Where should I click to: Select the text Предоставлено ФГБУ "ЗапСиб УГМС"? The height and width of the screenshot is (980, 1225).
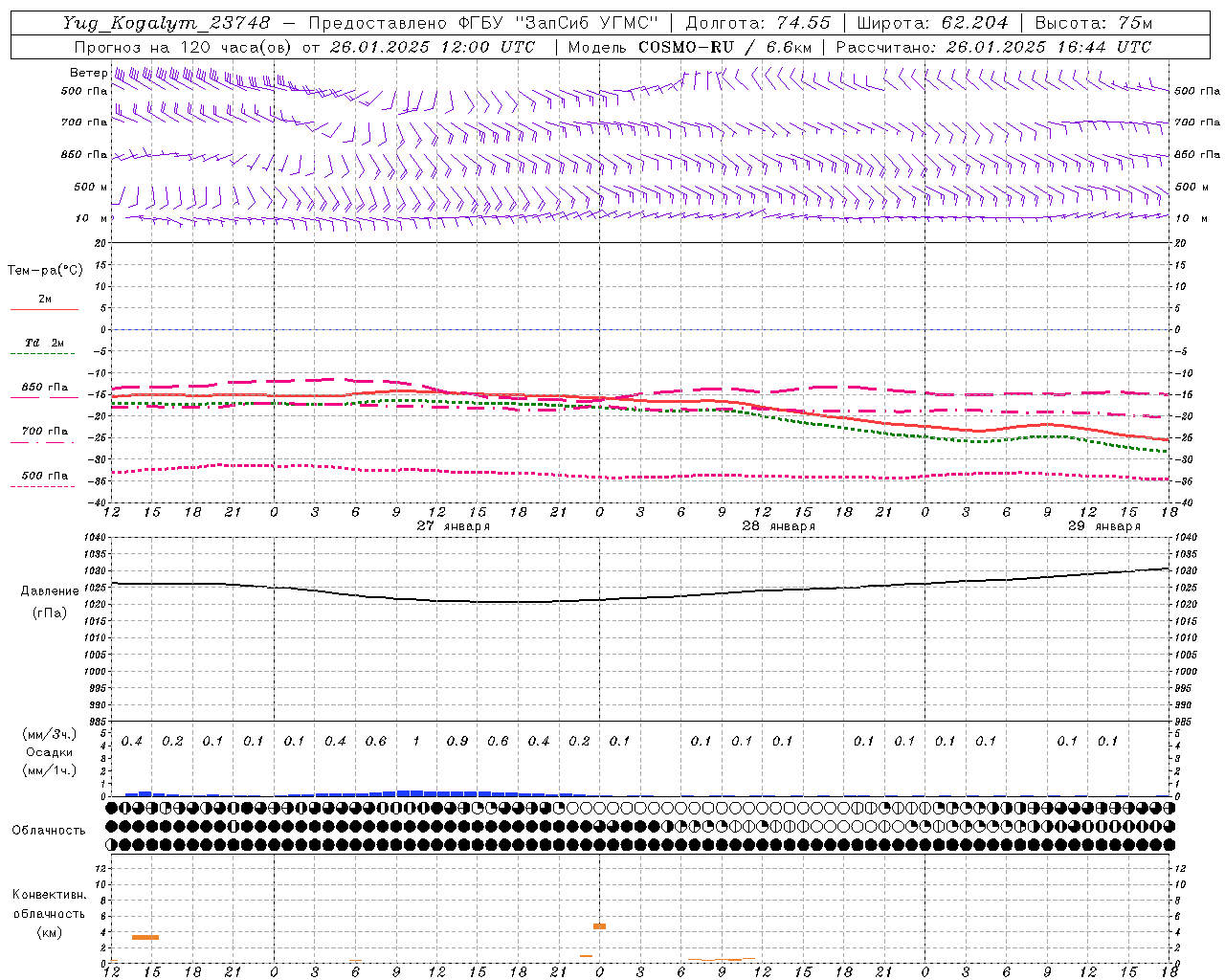click(483, 23)
